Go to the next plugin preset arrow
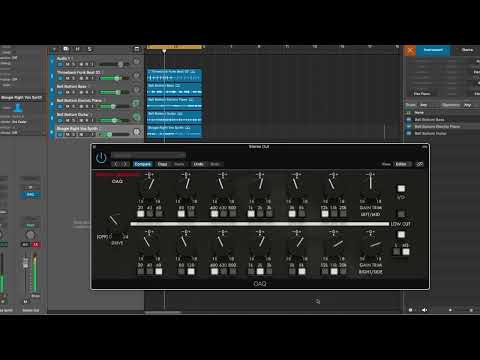 [125, 164]
